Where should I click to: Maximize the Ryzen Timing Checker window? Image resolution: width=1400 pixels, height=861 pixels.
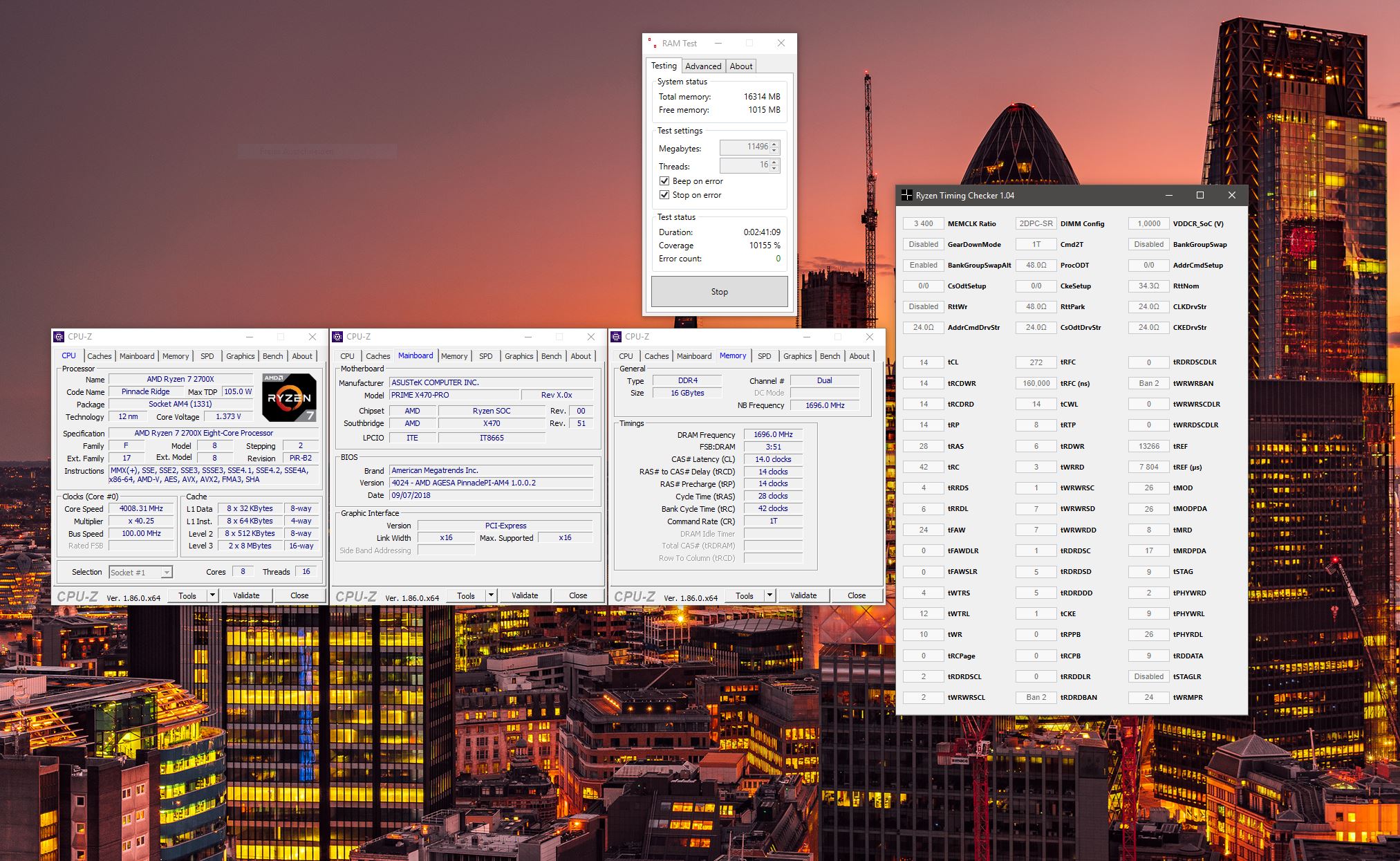pos(1200,196)
